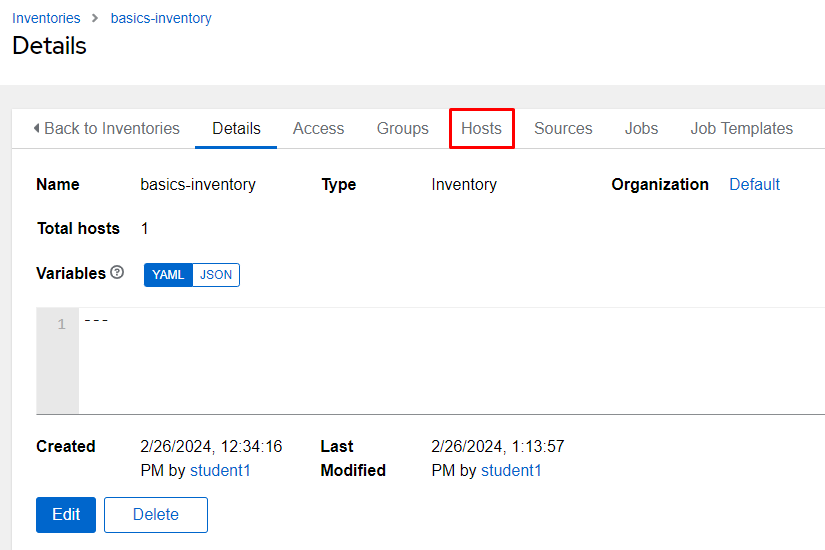Image resolution: width=825 pixels, height=550 pixels.
Task: Open student1 link in the Created field
Action: pyautogui.click(x=220, y=470)
